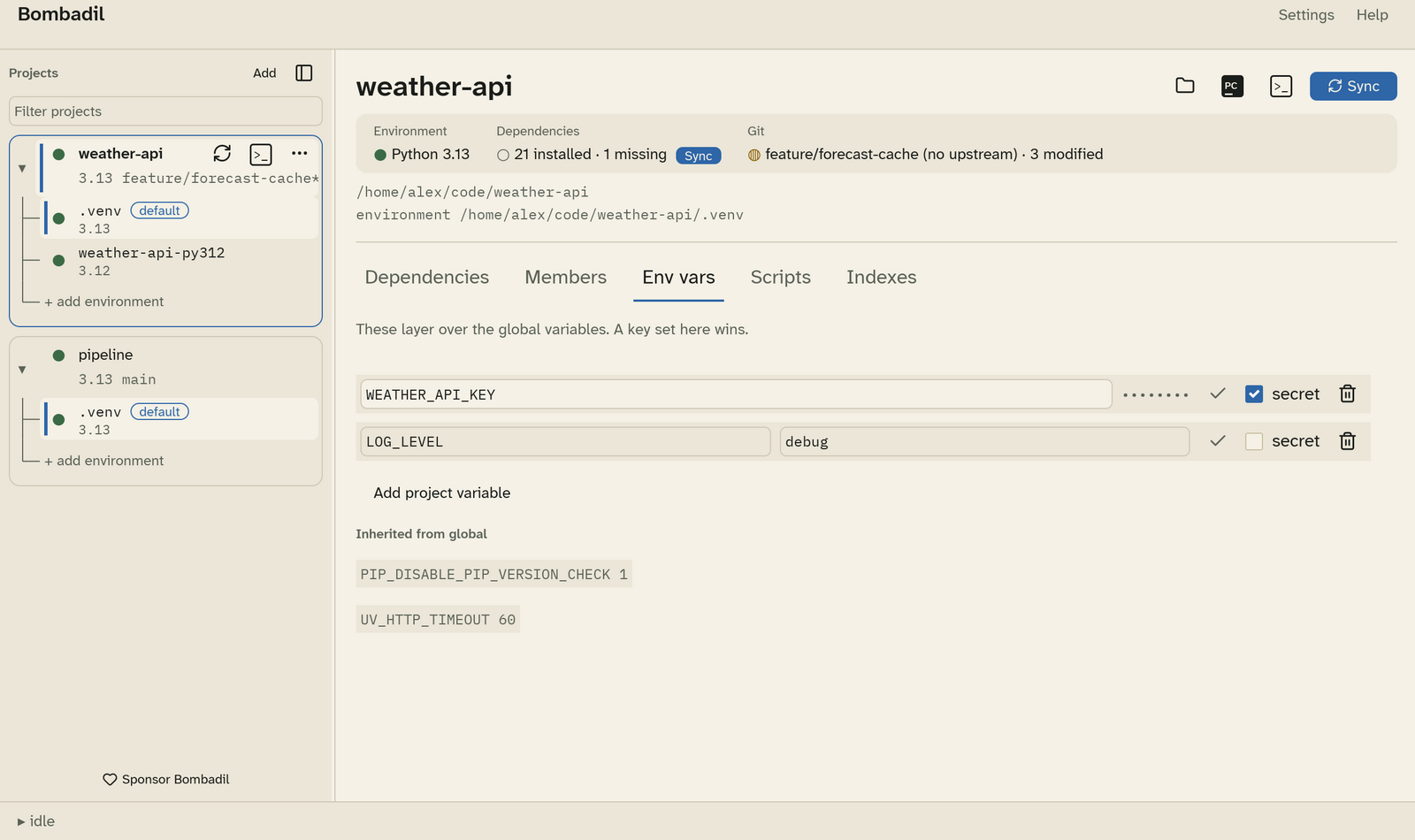1415x840 pixels.
Task: Collapse the weather-api project tree
Action: tap(22, 168)
